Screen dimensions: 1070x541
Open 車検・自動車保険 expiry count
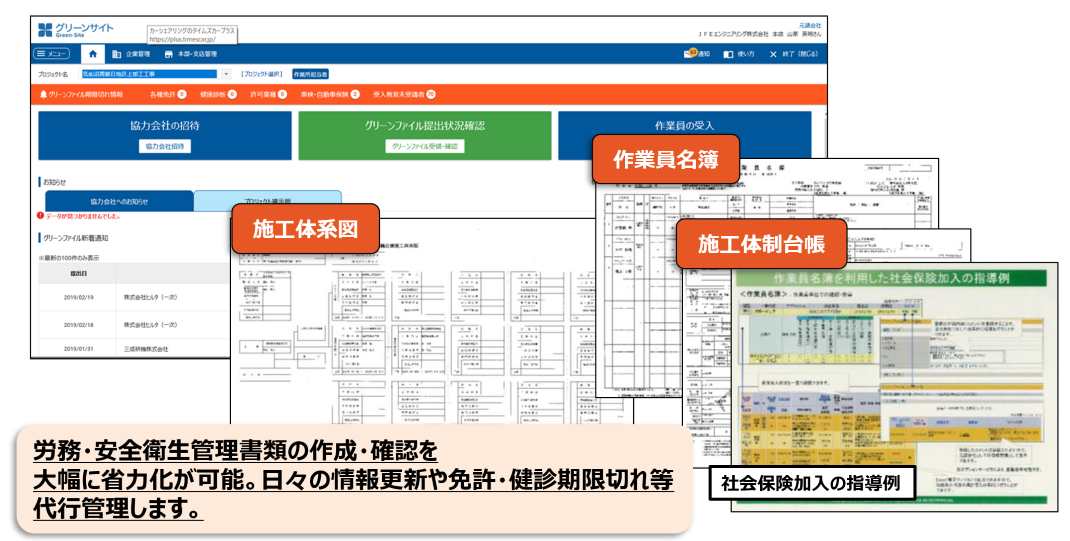pos(330,94)
